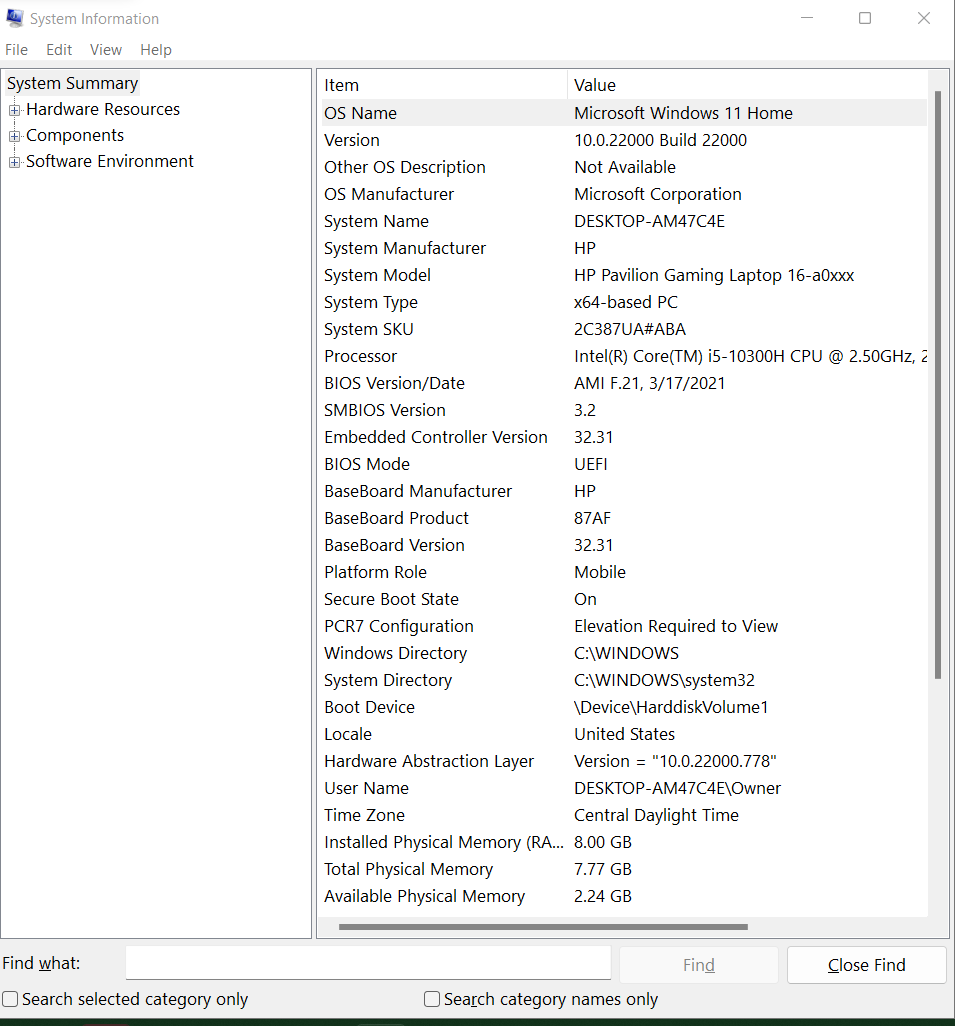Screen dimensions: 955x1026
Task: Click the Close Find button
Action: click(866, 964)
